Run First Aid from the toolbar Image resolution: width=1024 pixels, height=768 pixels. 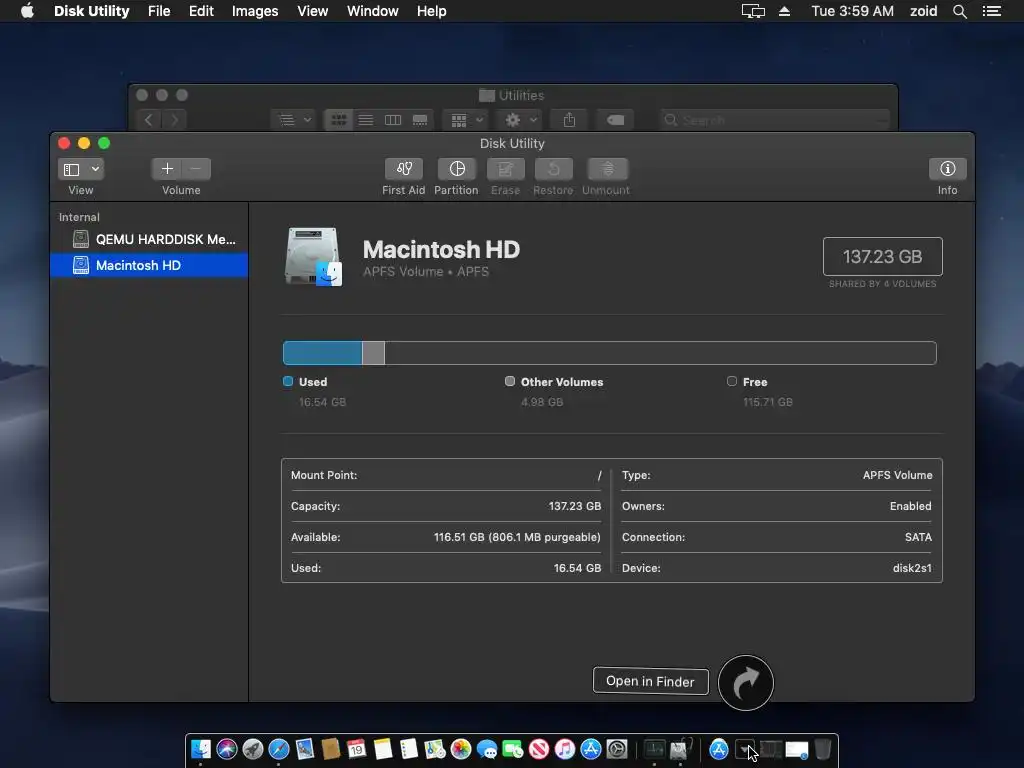(404, 169)
